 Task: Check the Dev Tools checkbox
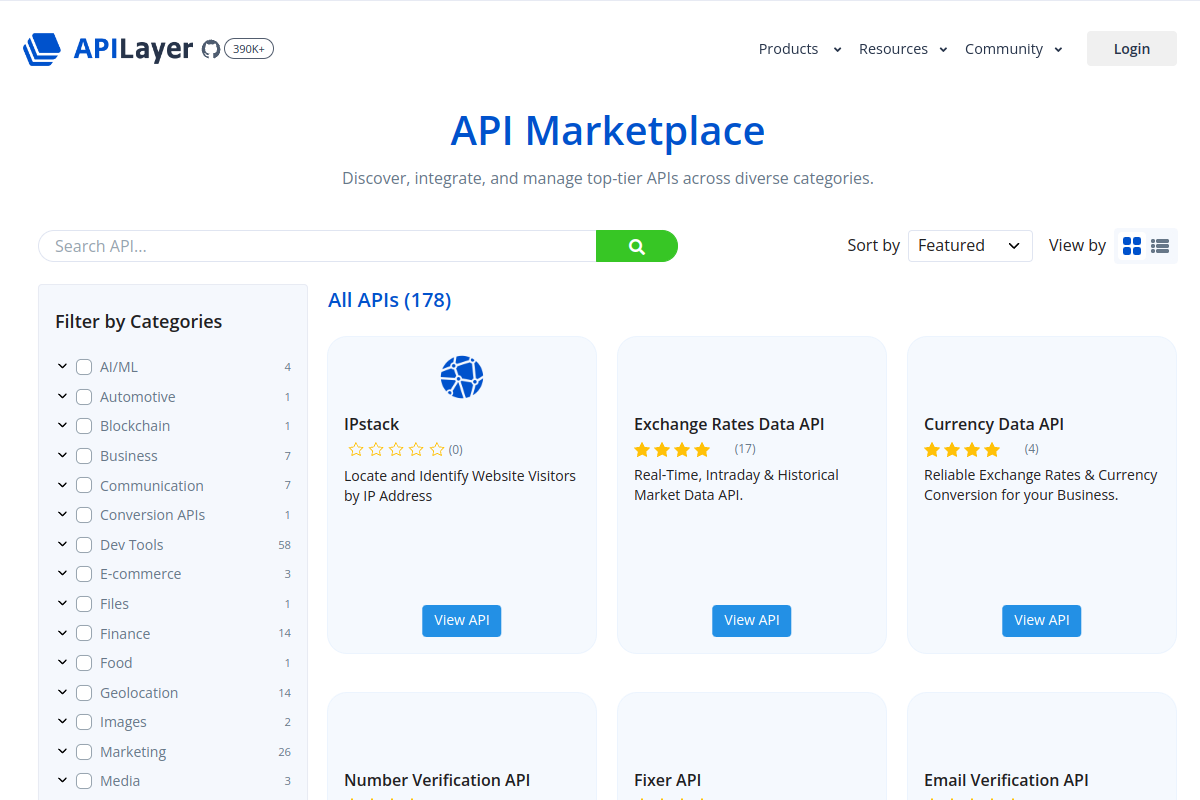(84, 545)
